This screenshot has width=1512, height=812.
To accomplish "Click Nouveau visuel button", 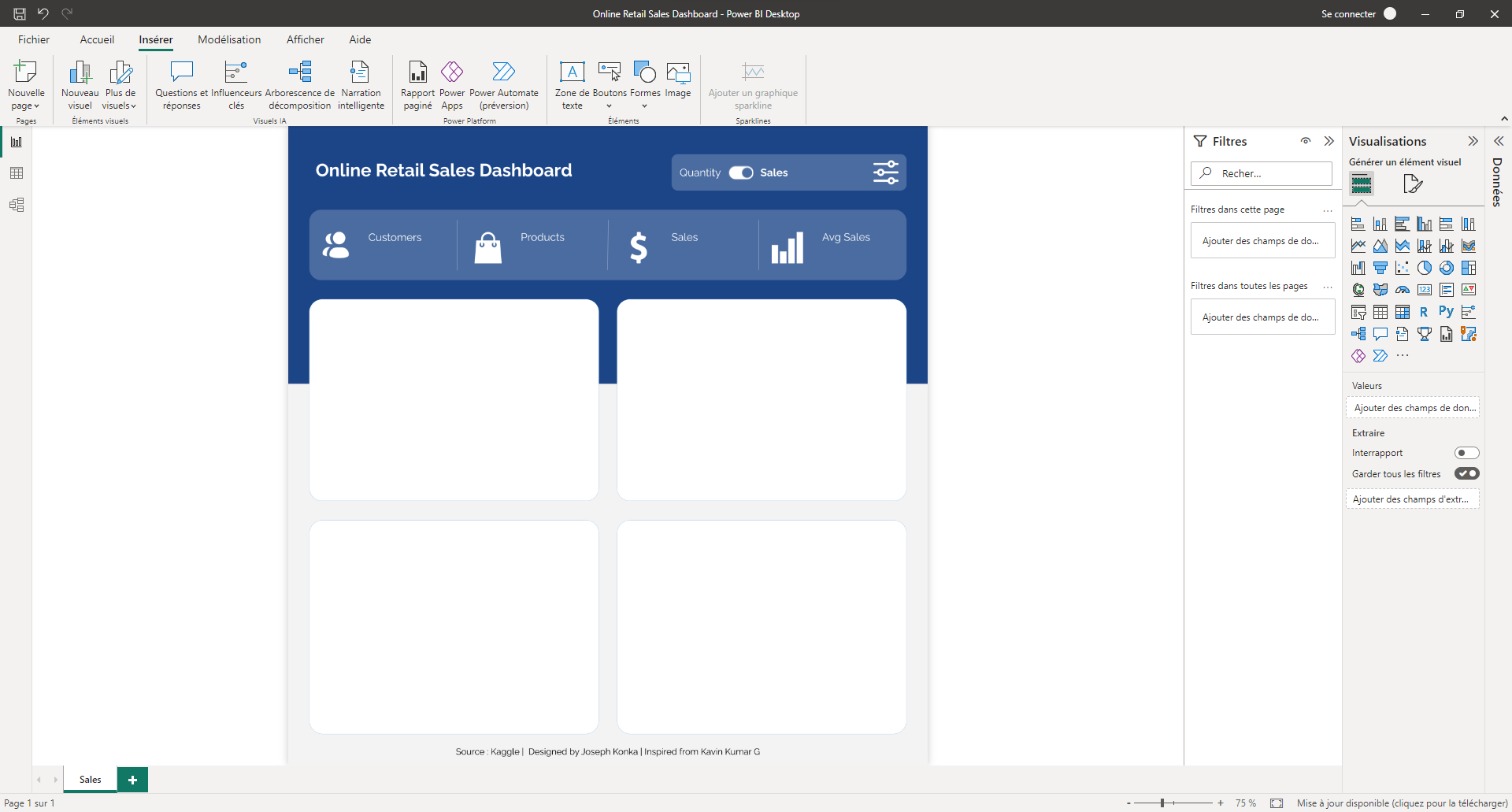I will (80, 86).
